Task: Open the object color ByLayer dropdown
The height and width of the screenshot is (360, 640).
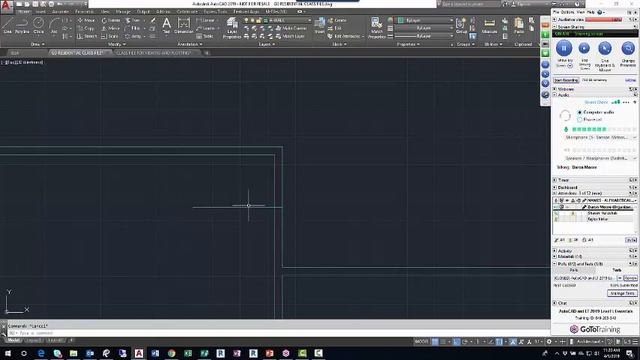Action: (425, 20)
